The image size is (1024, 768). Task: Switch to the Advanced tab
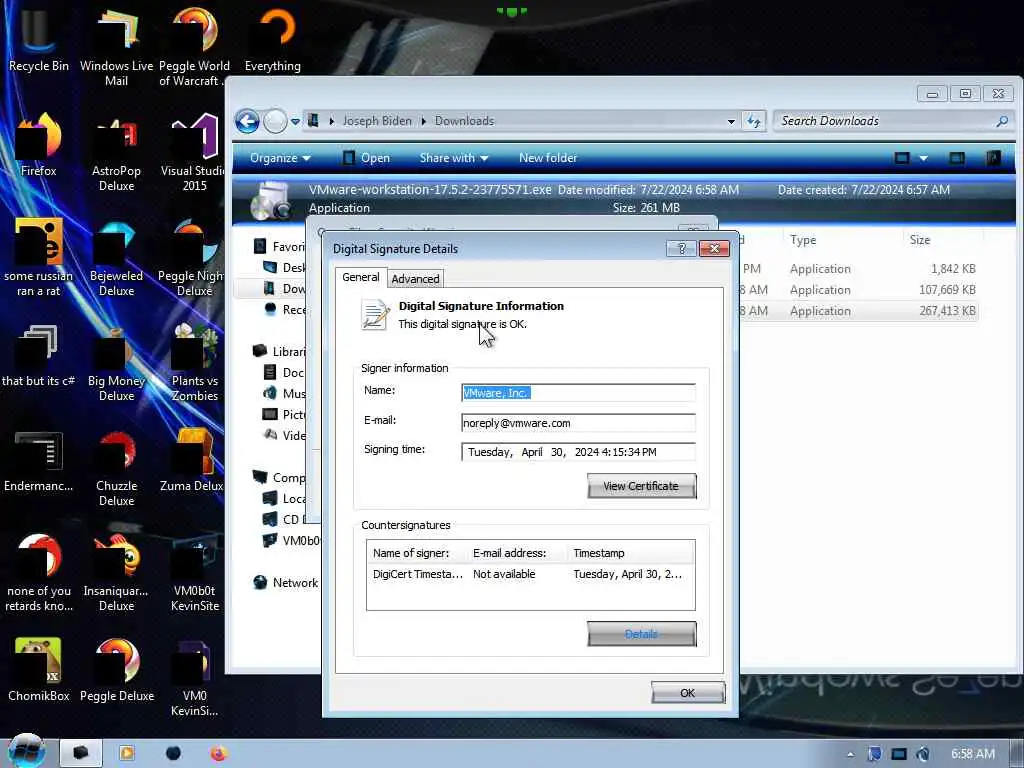415,279
